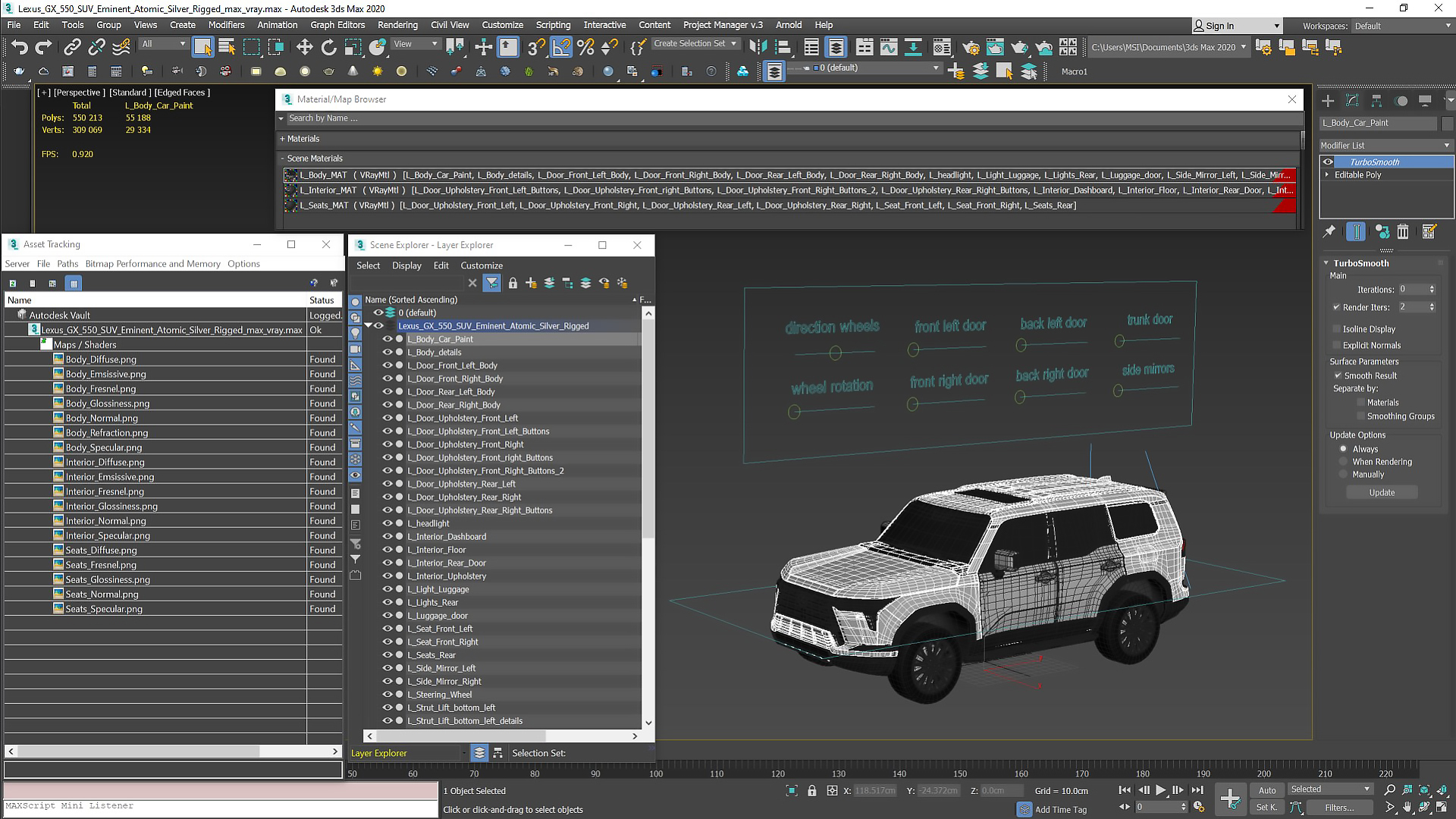Open Bitmap Performance and Memory menu

tap(152, 264)
